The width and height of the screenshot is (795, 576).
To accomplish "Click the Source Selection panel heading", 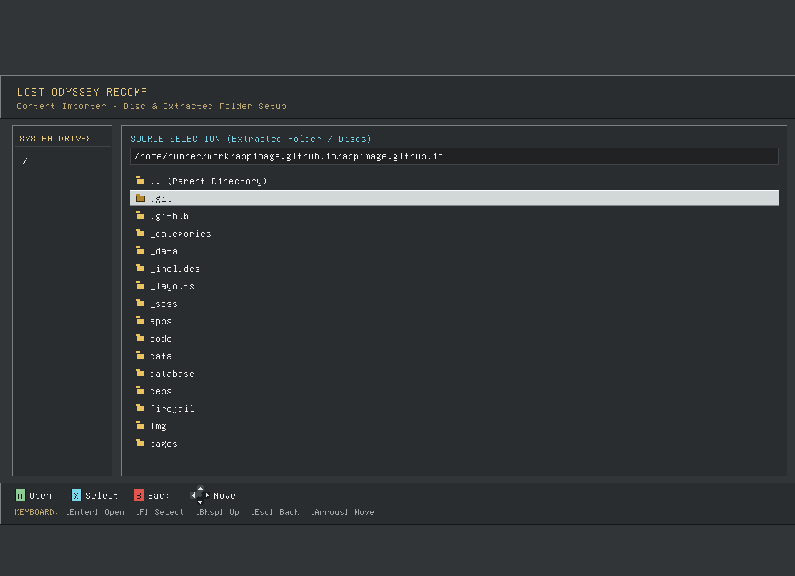I will pyautogui.click(x=250, y=138).
